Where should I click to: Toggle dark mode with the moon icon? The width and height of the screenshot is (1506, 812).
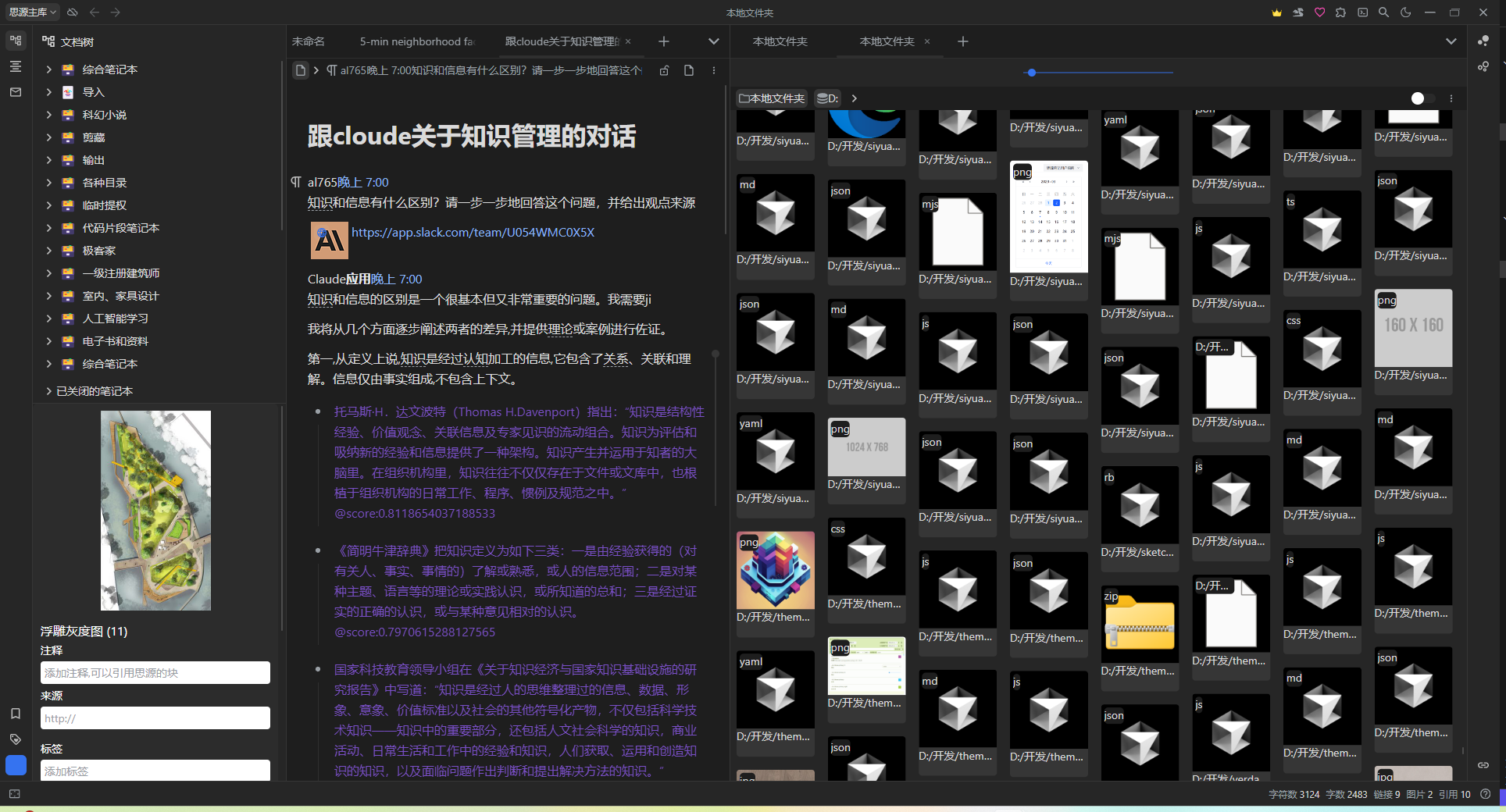point(1405,12)
